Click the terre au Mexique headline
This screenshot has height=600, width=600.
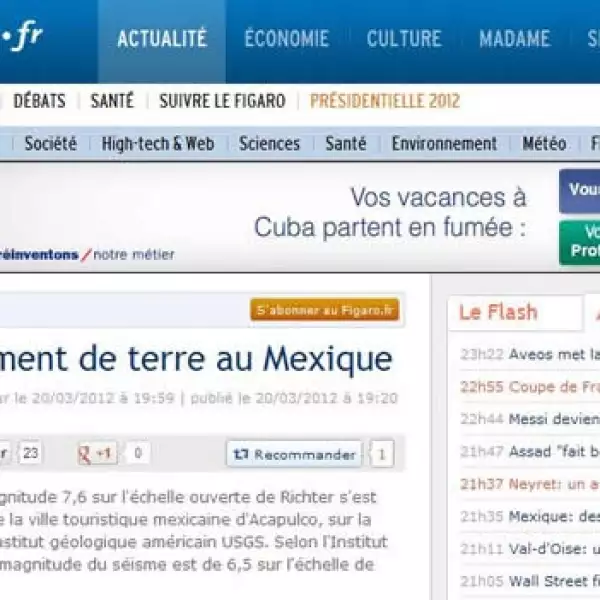coord(196,360)
